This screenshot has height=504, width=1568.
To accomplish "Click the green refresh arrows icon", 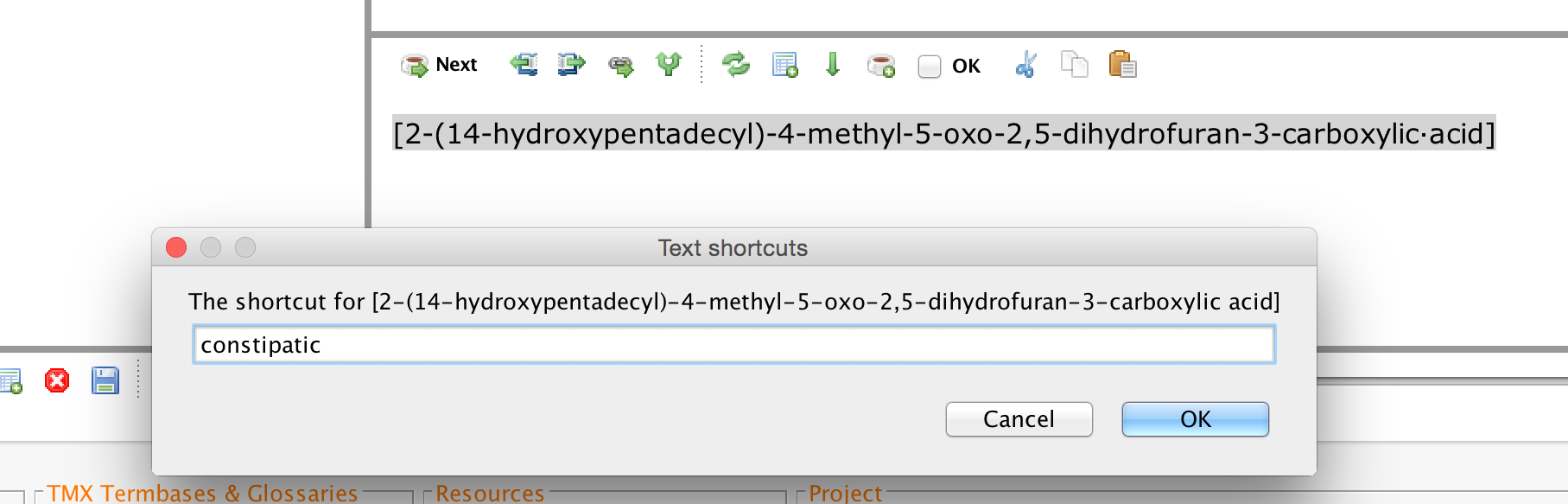I will coord(736,65).
